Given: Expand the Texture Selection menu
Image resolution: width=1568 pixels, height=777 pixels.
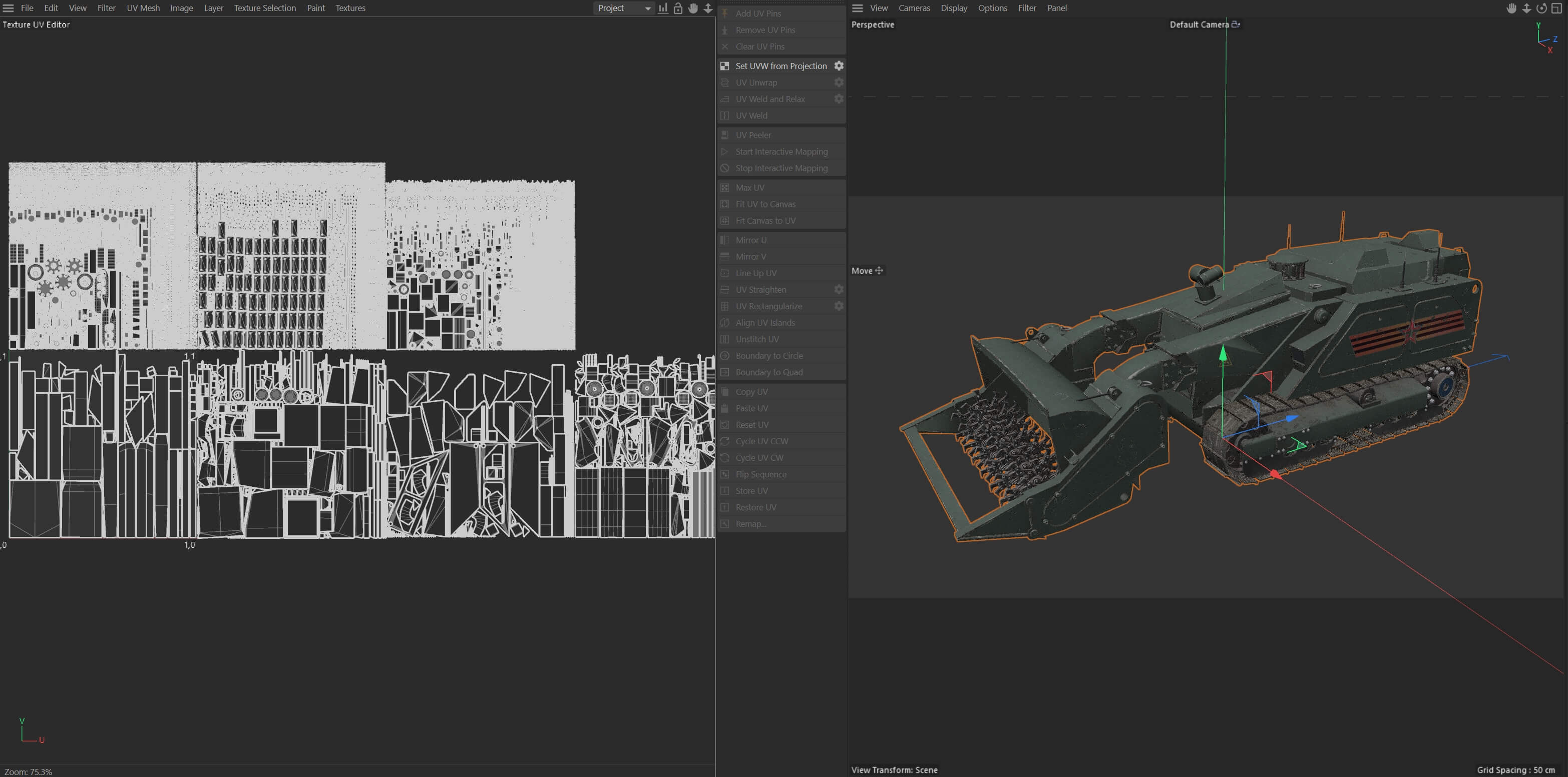Looking at the screenshot, I should 265,8.
